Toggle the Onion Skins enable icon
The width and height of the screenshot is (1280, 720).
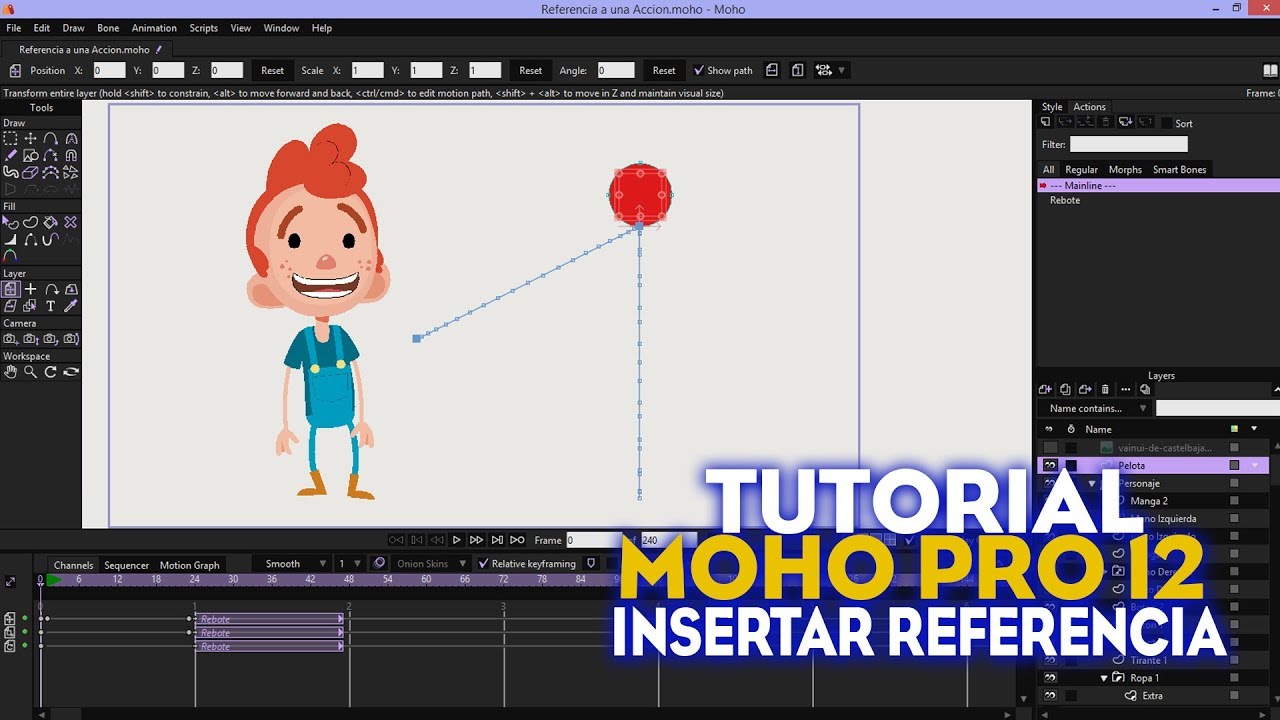pos(379,564)
